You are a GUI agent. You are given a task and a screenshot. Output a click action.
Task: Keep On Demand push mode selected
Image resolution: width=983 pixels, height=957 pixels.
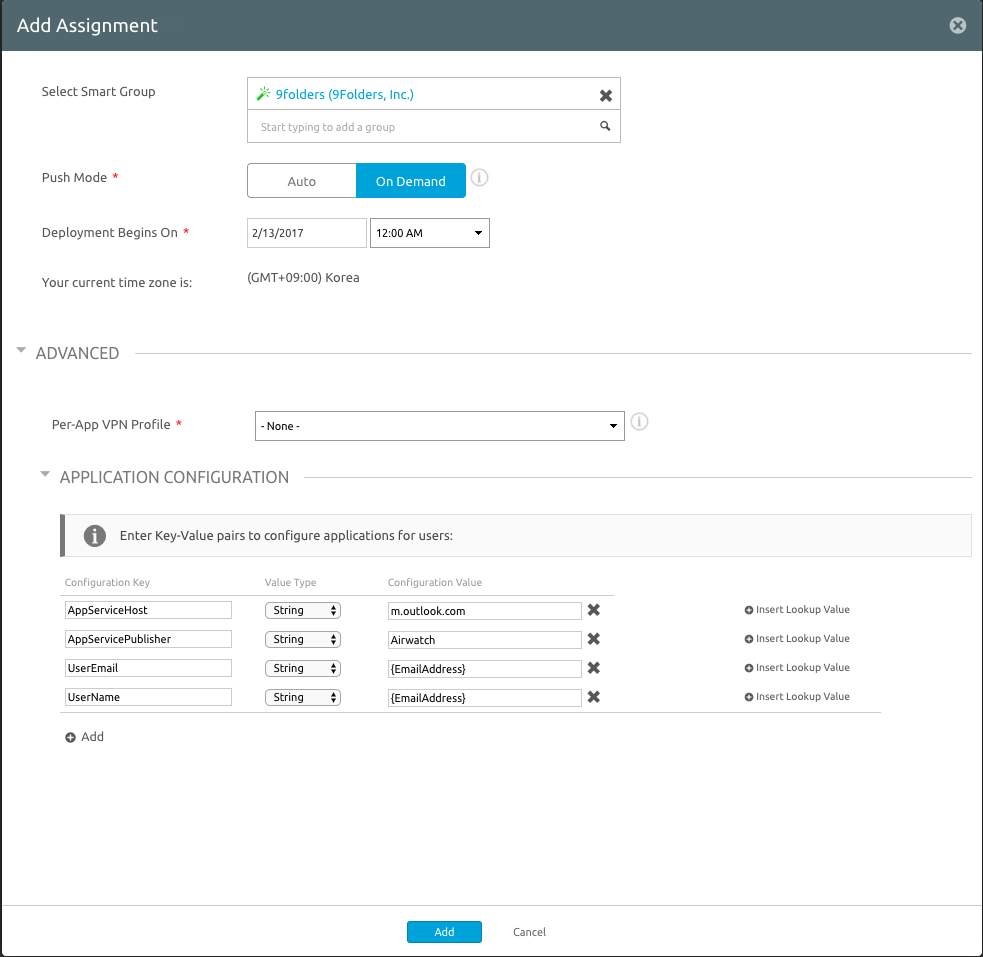(x=410, y=181)
